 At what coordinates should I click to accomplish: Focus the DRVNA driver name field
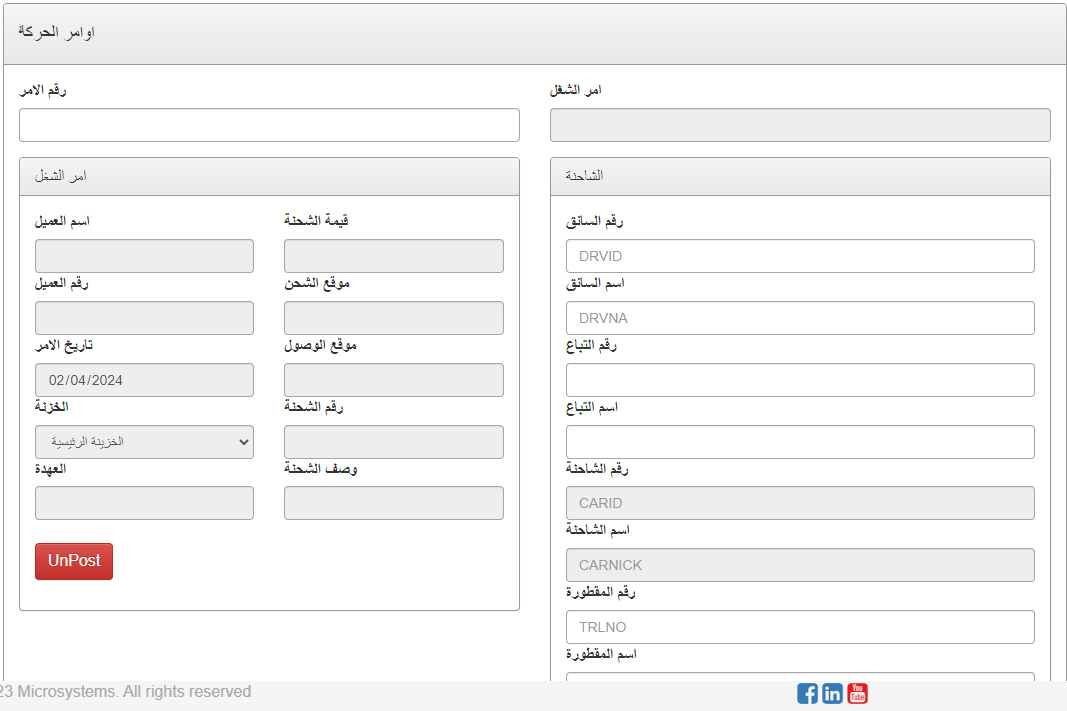tap(800, 318)
